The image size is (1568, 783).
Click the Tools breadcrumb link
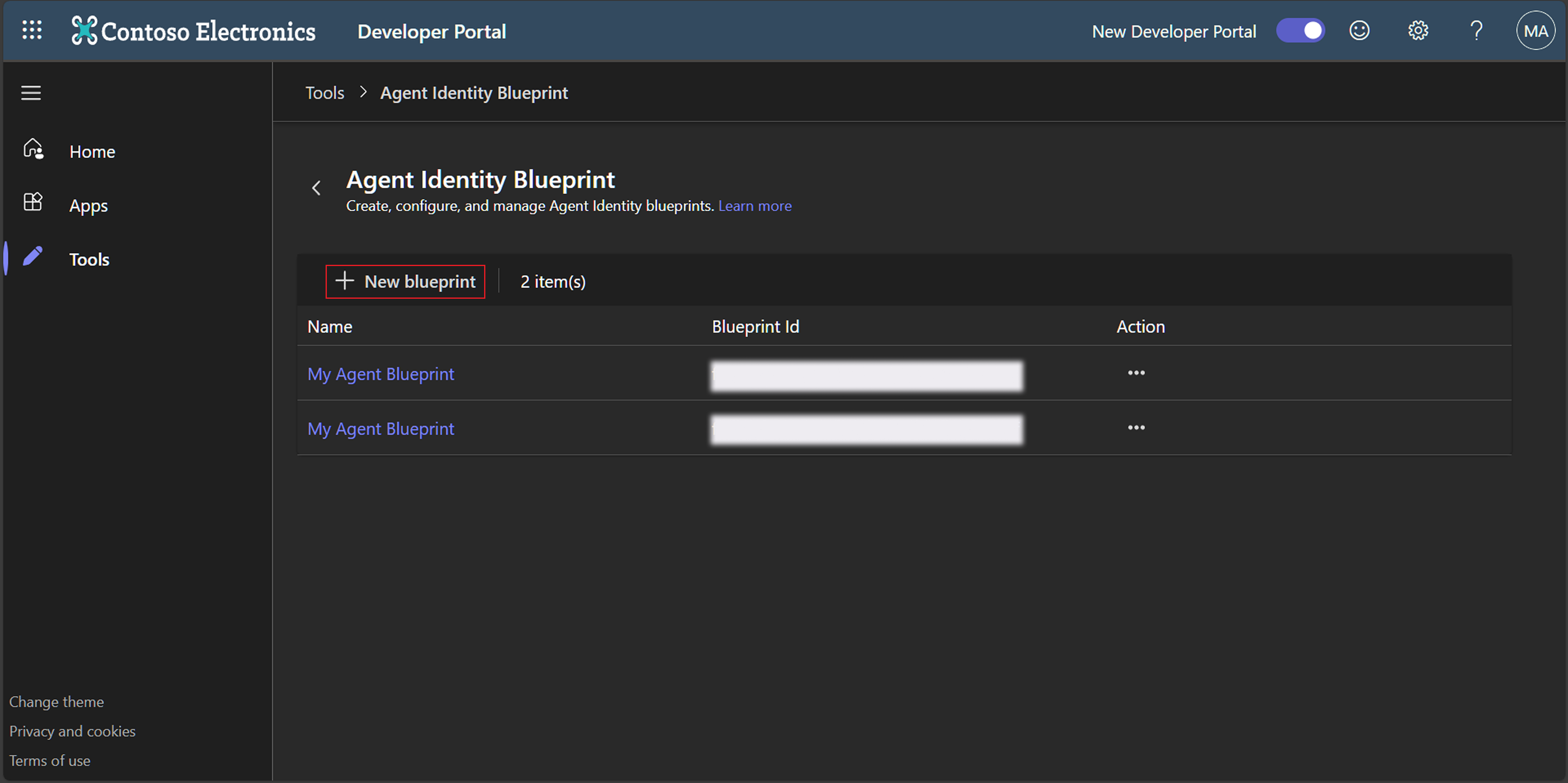(x=324, y=92)
